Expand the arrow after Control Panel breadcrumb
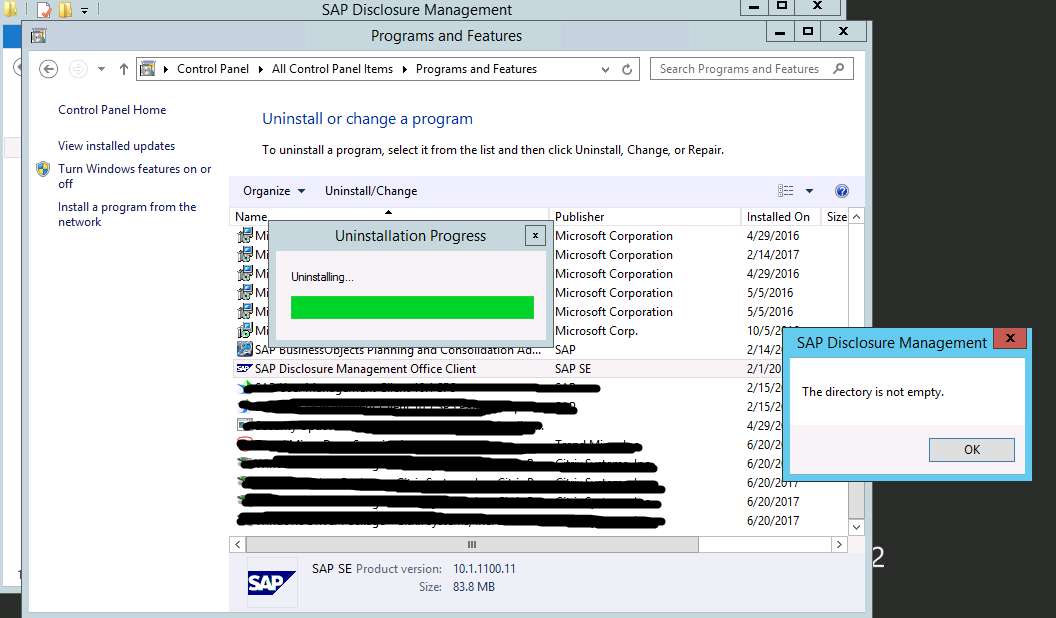Image resolution: width=1056 pixels, height=618 pixels. pyautogui.click(x=261, y=69)
